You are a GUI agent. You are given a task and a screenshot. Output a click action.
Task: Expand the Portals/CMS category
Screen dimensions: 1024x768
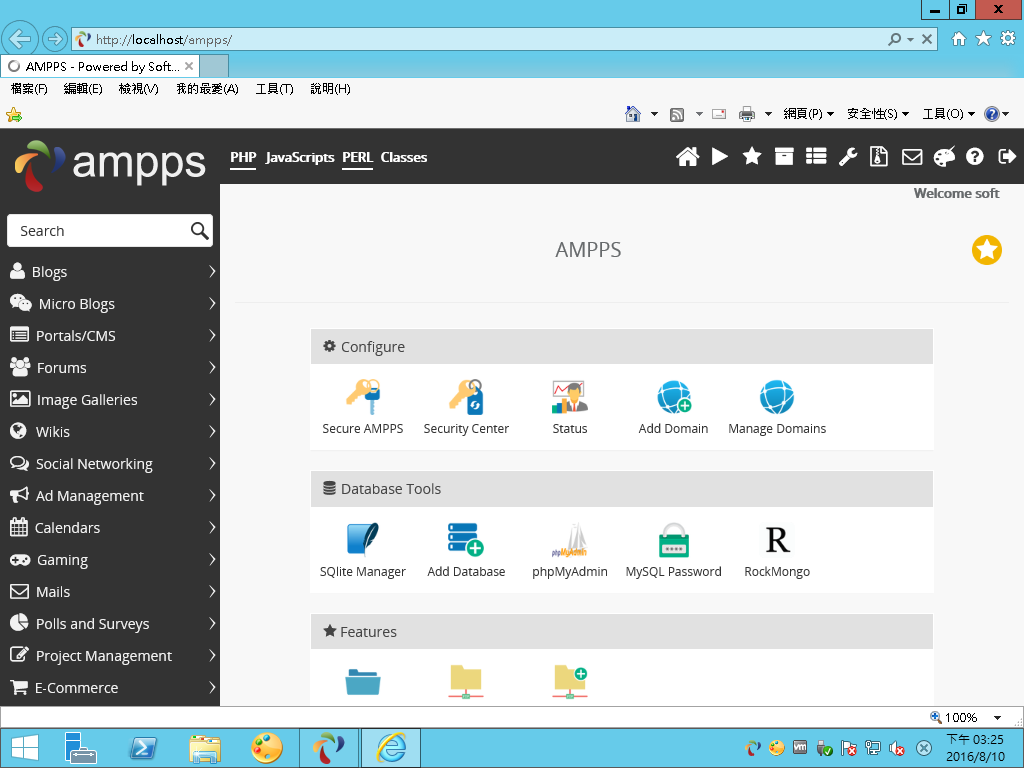pyautogui.click(x=110, y=336)
